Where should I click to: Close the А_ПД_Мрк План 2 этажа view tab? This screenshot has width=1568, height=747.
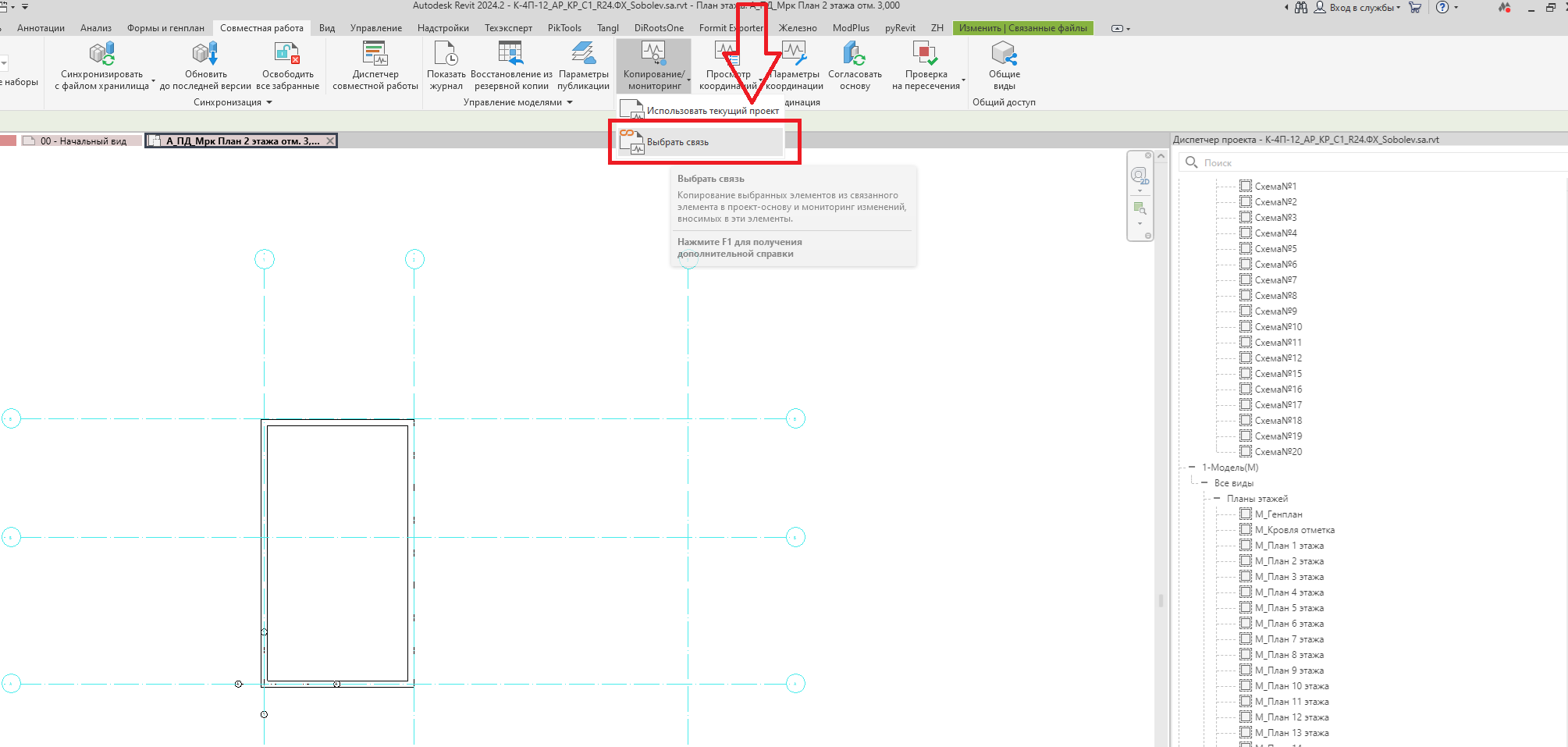[x=330, y=141]
